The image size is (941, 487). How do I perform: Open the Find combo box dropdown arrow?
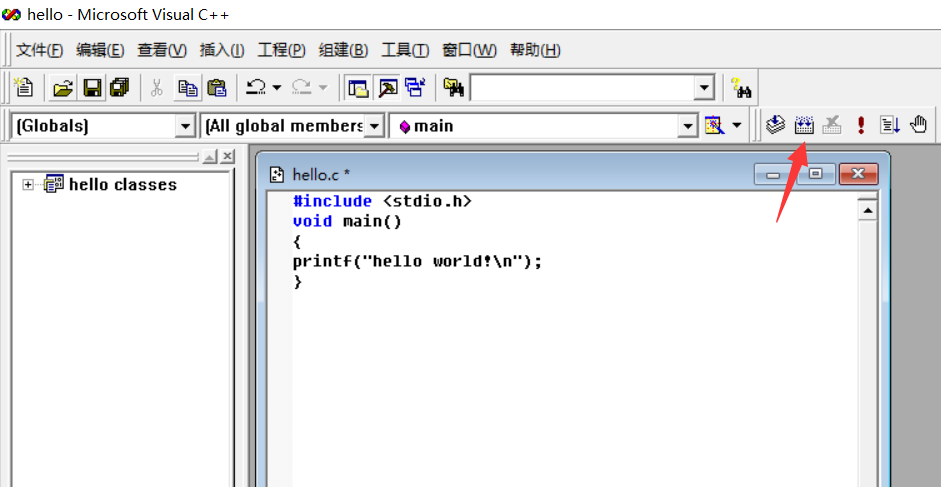pyautogui.click(x=704, y=88)
